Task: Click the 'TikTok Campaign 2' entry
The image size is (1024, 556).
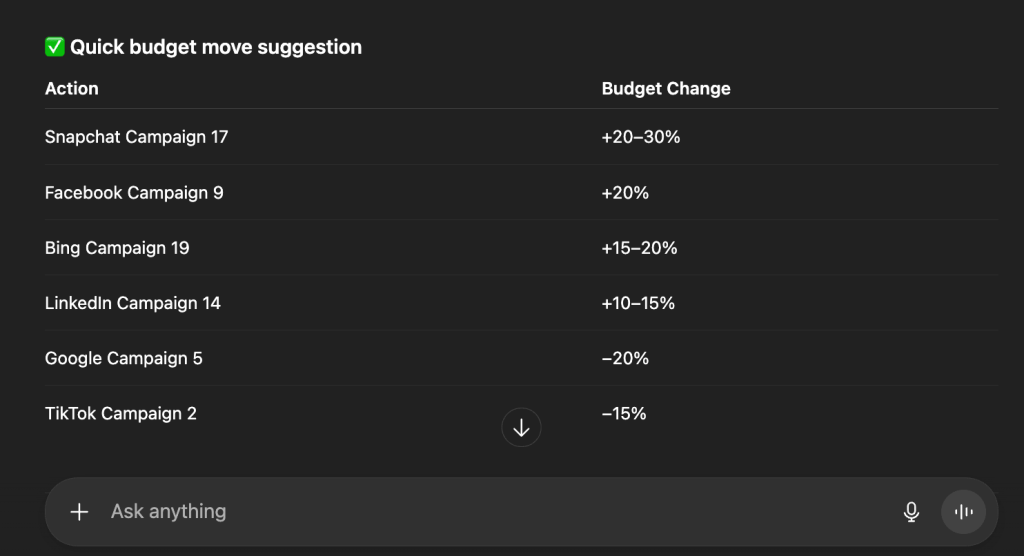Action: (x=121, y=413)
